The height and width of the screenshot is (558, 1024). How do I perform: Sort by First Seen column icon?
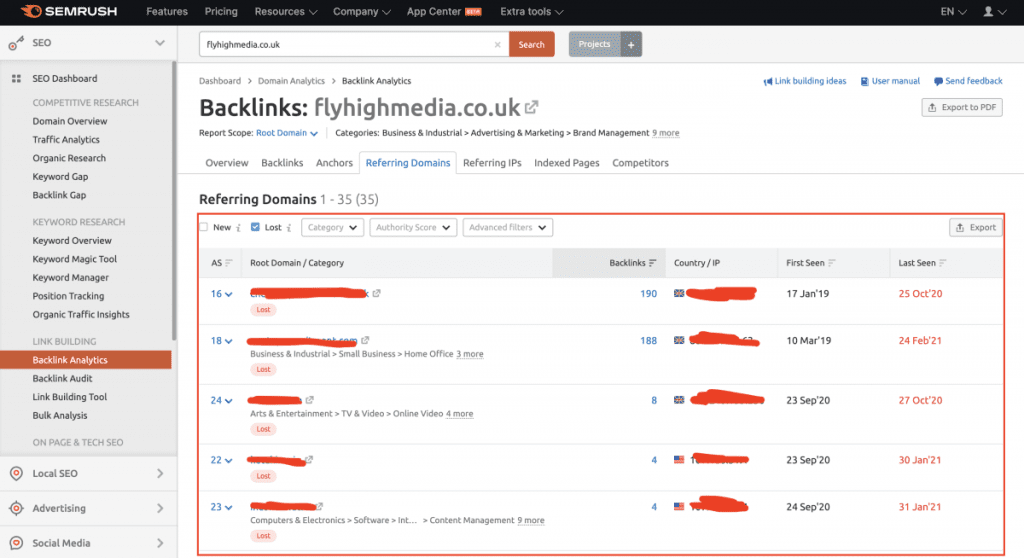tap(831, 263)
